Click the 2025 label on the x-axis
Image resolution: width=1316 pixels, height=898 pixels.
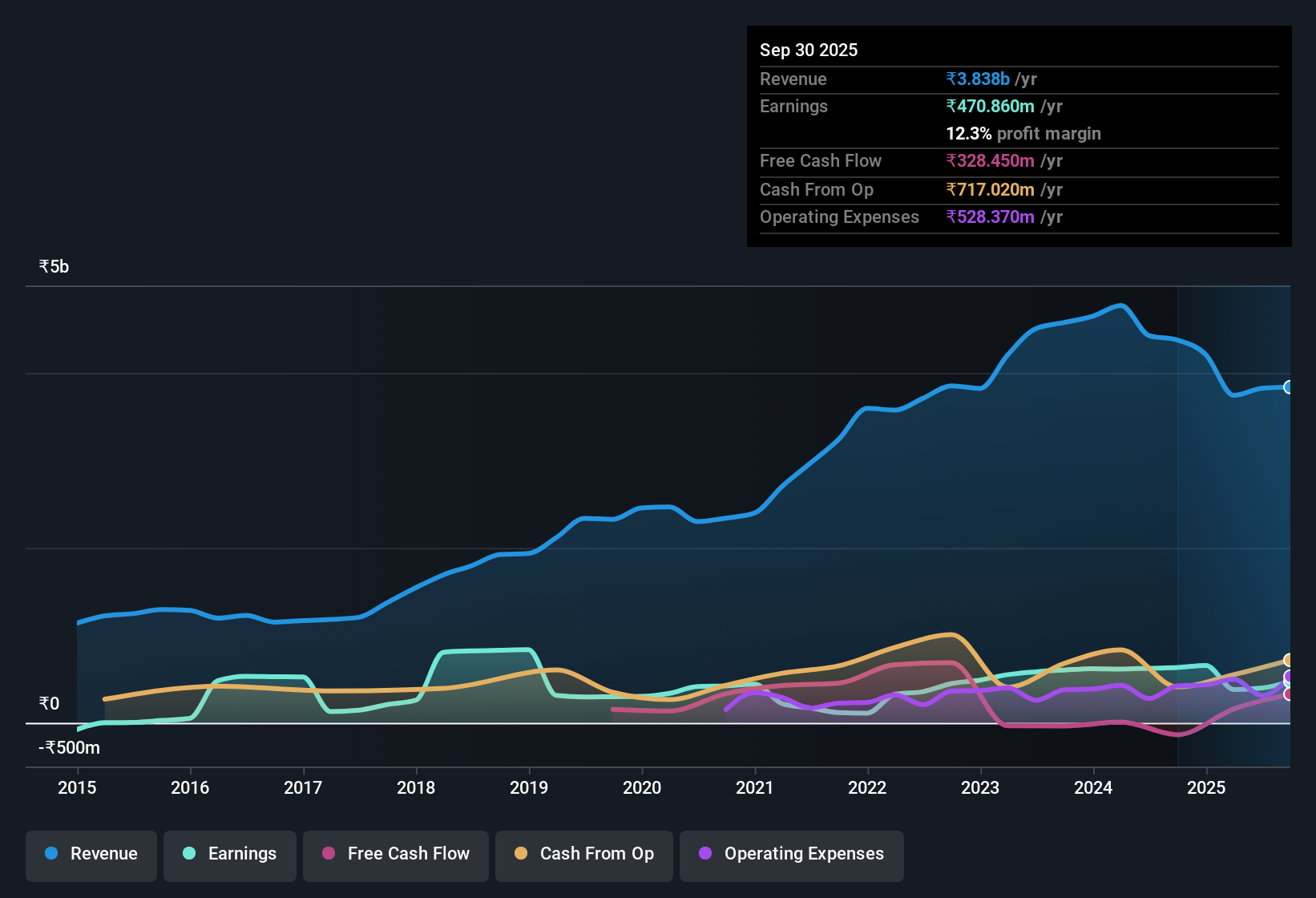point(1208,788)
